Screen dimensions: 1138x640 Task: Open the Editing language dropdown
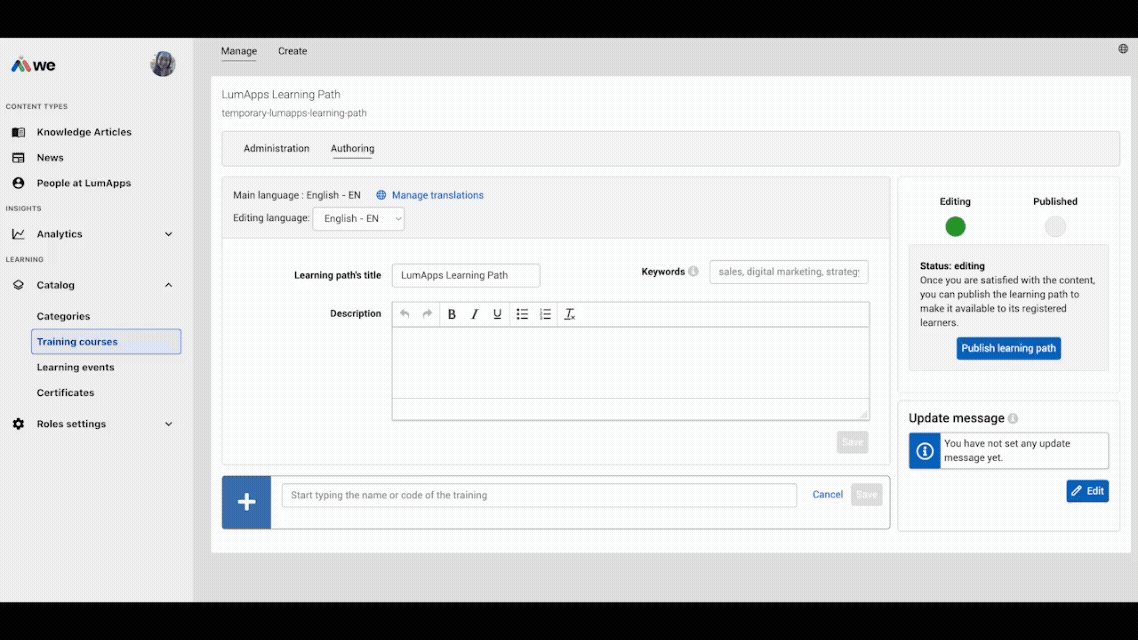click(x=359, y=218)
